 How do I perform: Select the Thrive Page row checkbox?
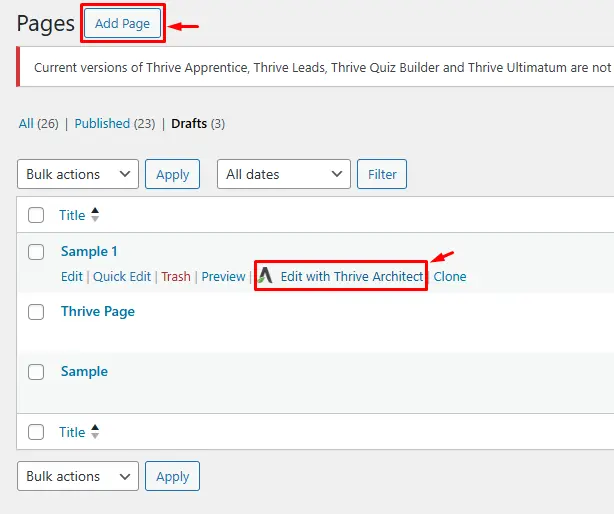[36, 312]
